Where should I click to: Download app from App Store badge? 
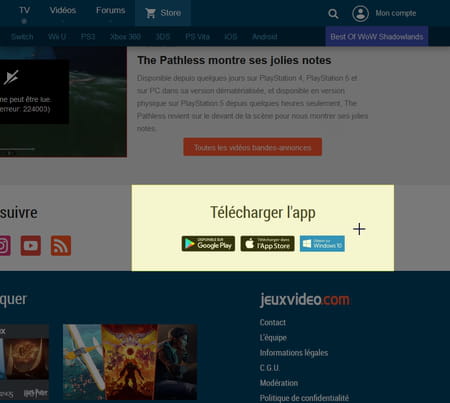coord(268,244)
